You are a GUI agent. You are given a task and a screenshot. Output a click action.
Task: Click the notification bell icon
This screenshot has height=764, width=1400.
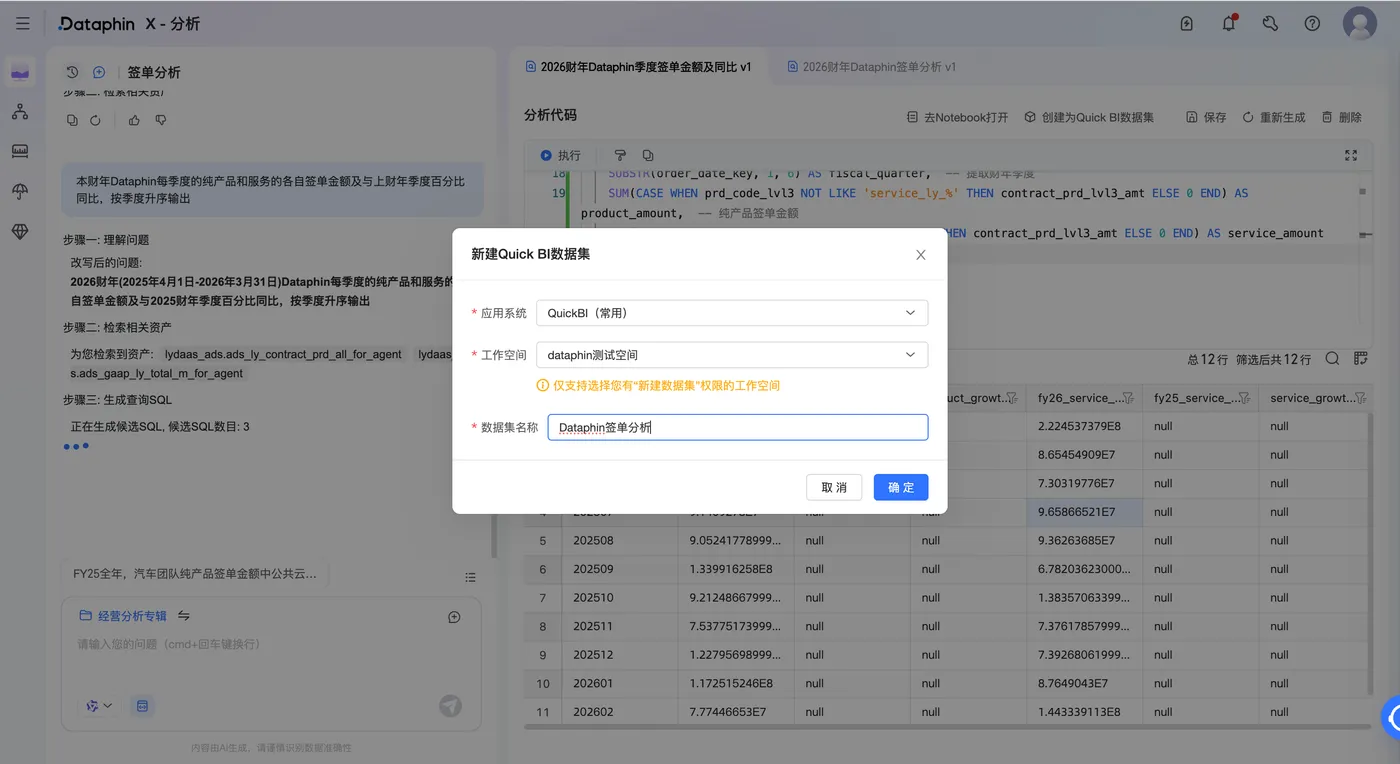[x=1229, y=23]
